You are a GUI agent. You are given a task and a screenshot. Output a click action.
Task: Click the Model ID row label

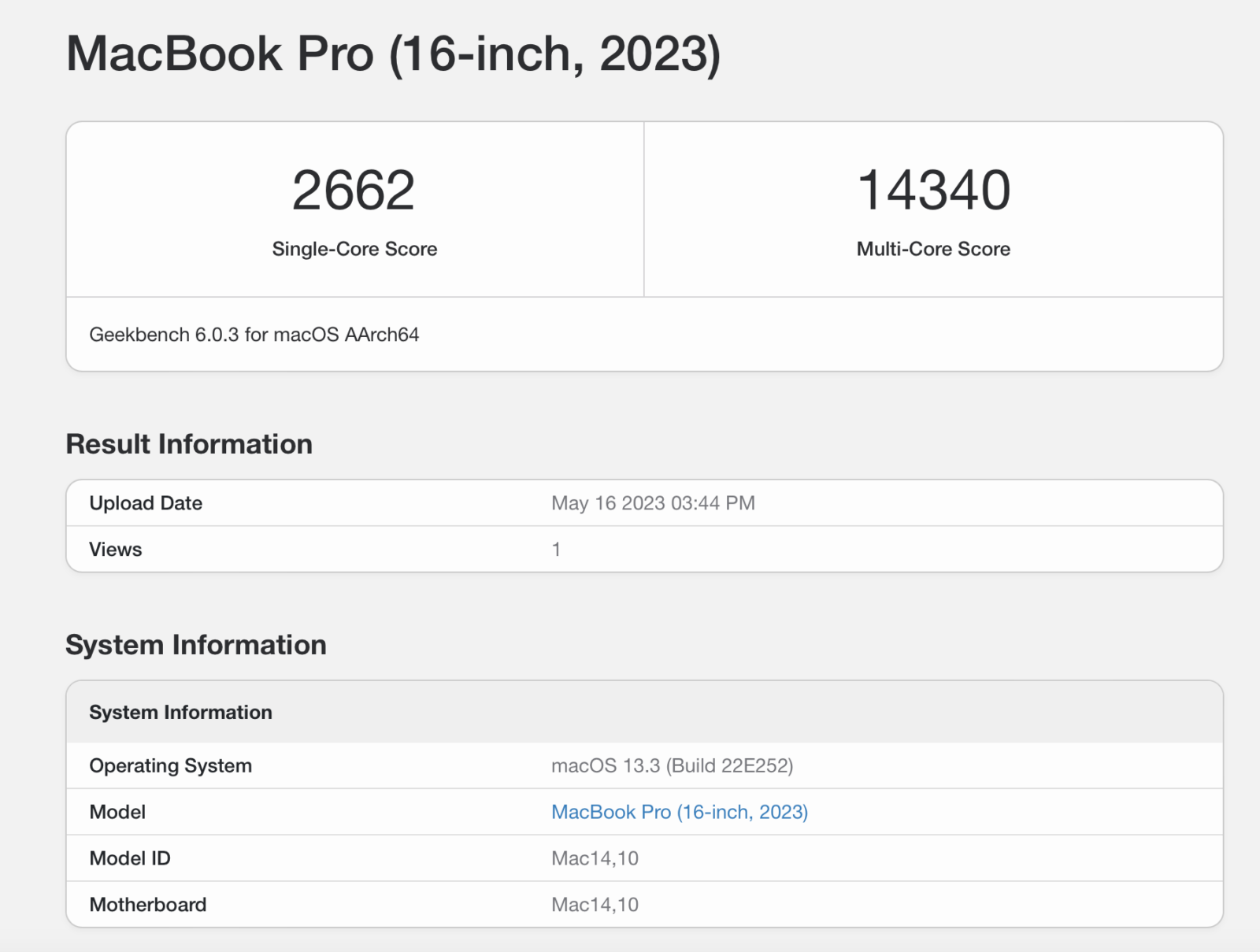(x=130, y=858)
